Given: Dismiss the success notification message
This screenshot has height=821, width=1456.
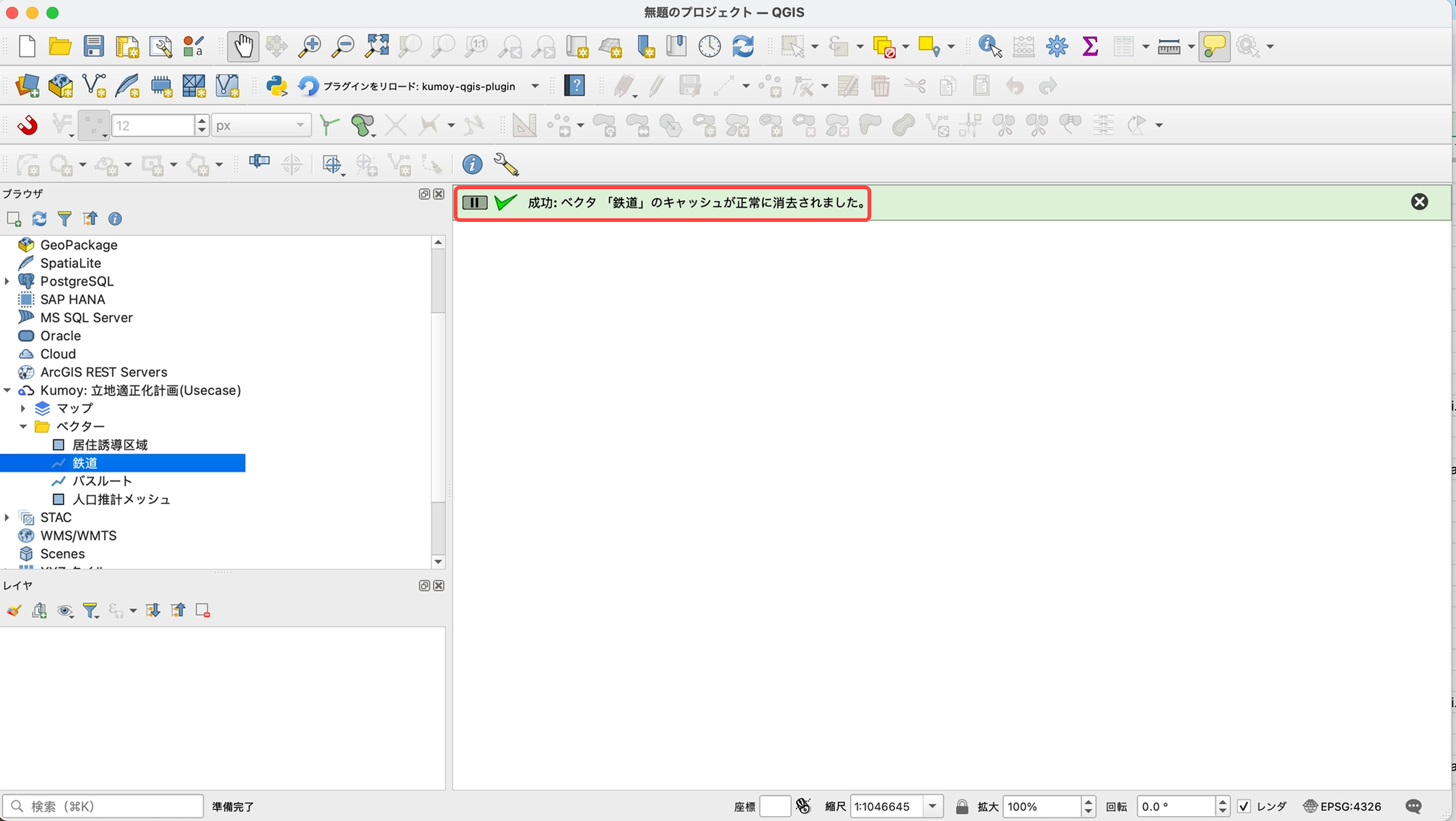Looking at the screenshot, I should pos(1419,201).
